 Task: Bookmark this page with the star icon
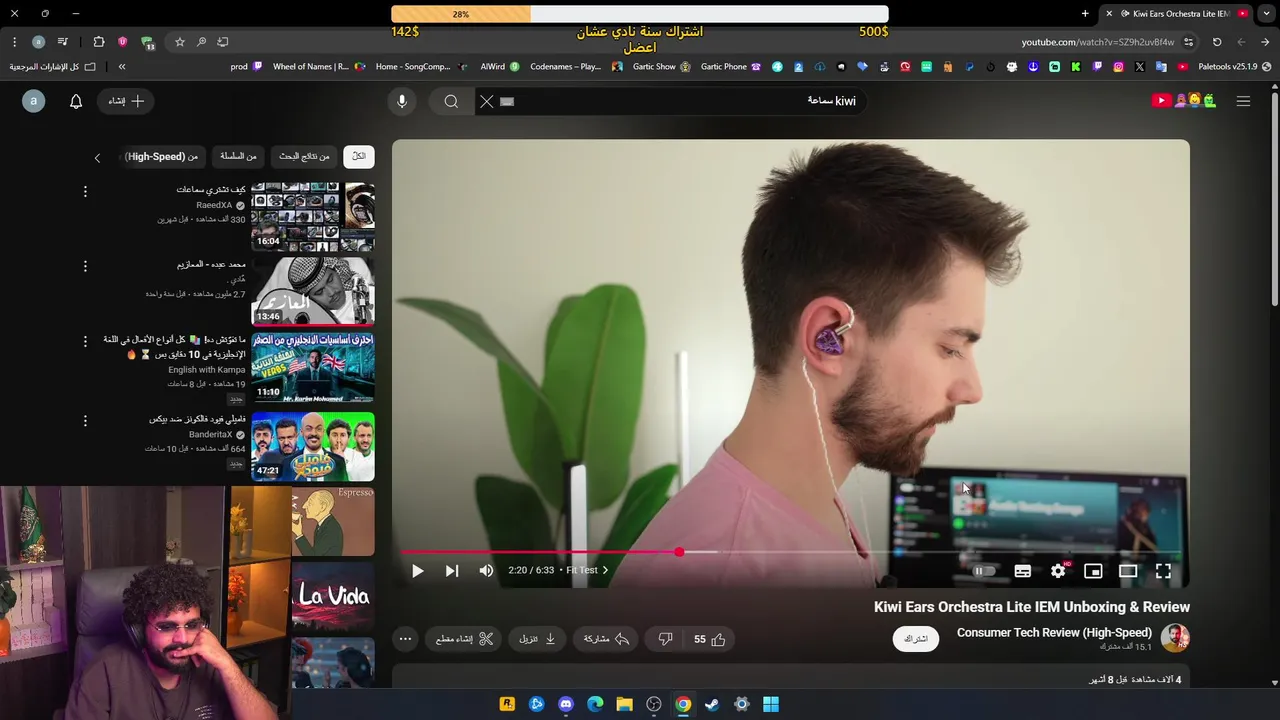[180, 42]
